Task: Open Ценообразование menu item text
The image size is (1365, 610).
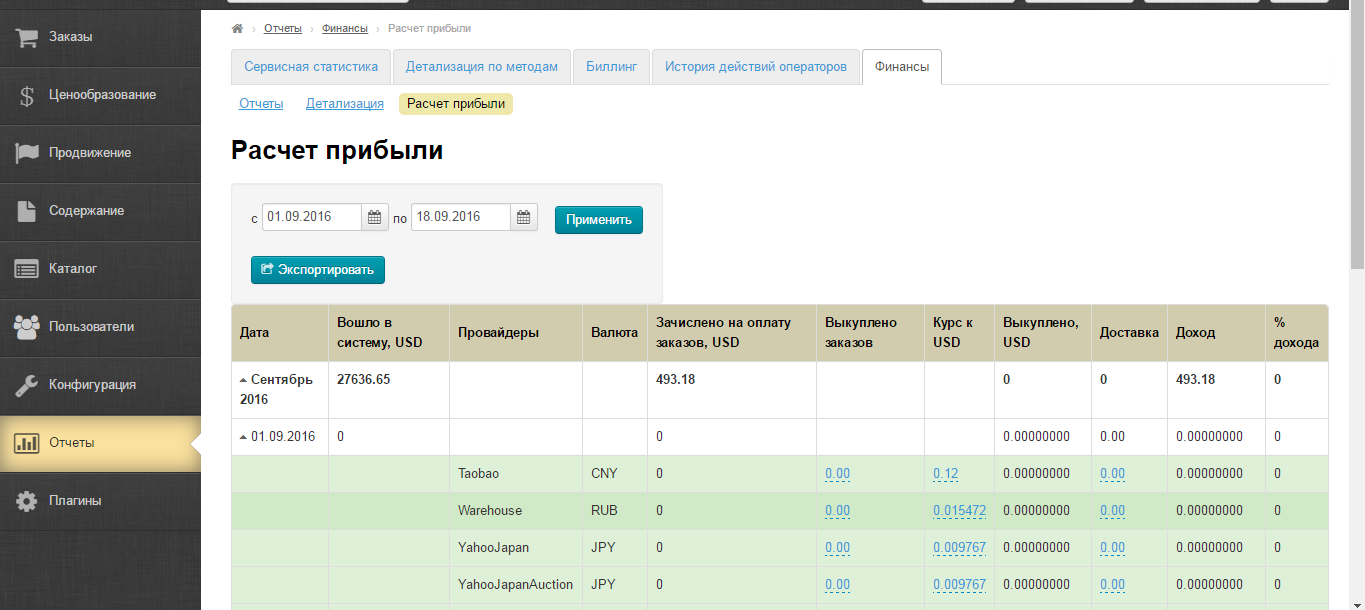Action: [102, 95]
